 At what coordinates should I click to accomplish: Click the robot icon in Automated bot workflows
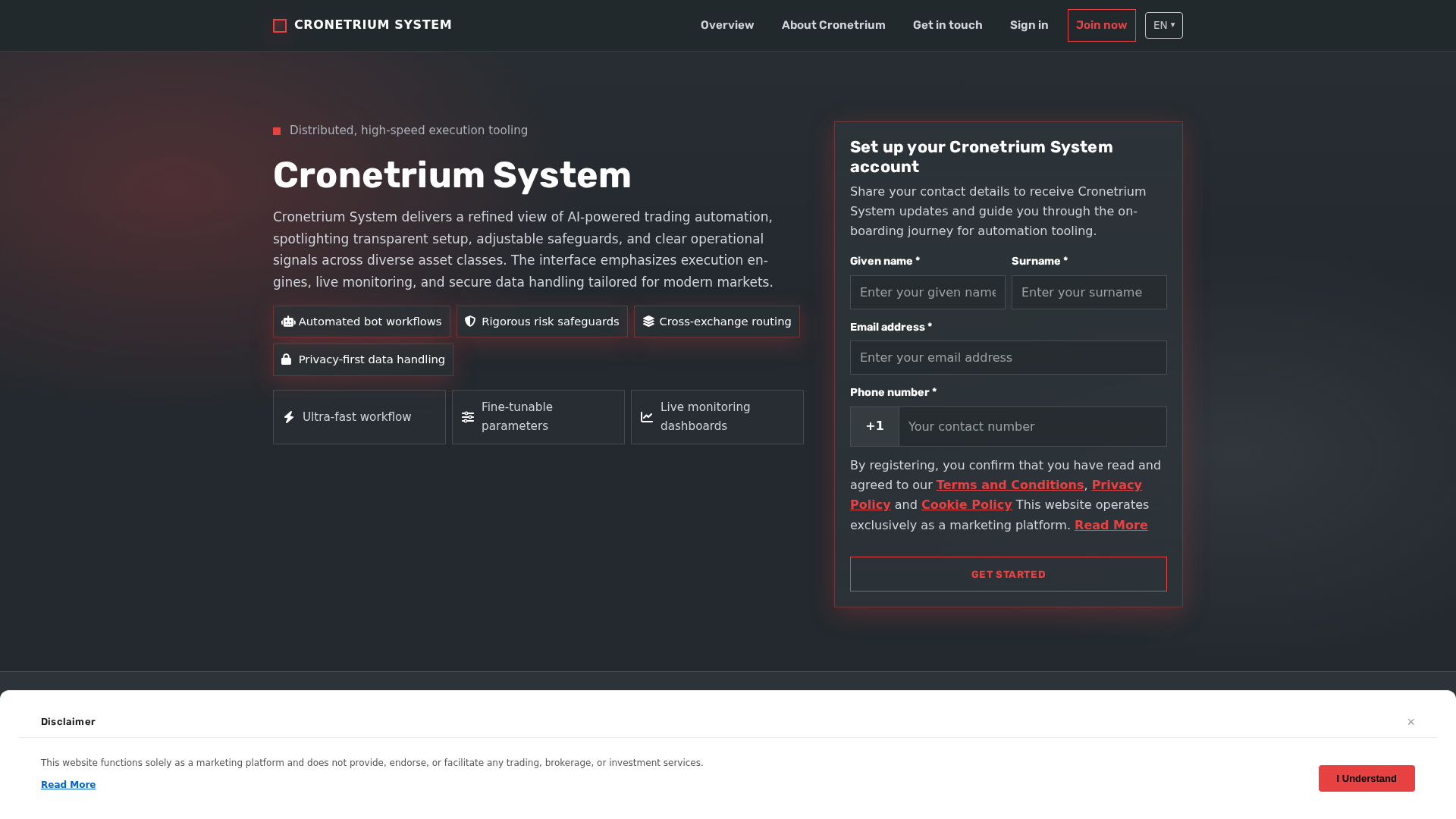pyautogui.click(x=288, y=322)
